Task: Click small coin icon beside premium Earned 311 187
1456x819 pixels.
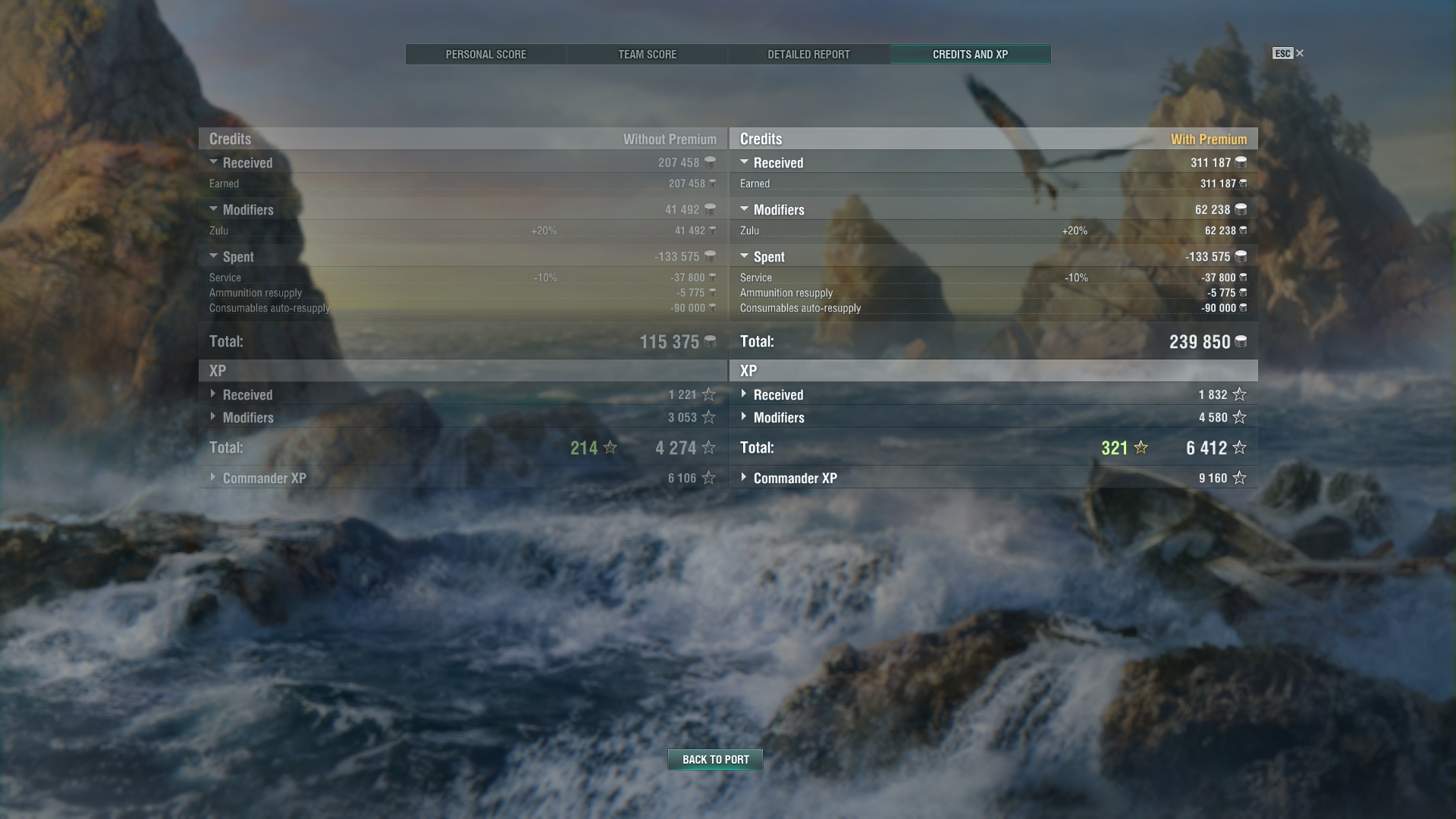Action: pos(1243,184)
